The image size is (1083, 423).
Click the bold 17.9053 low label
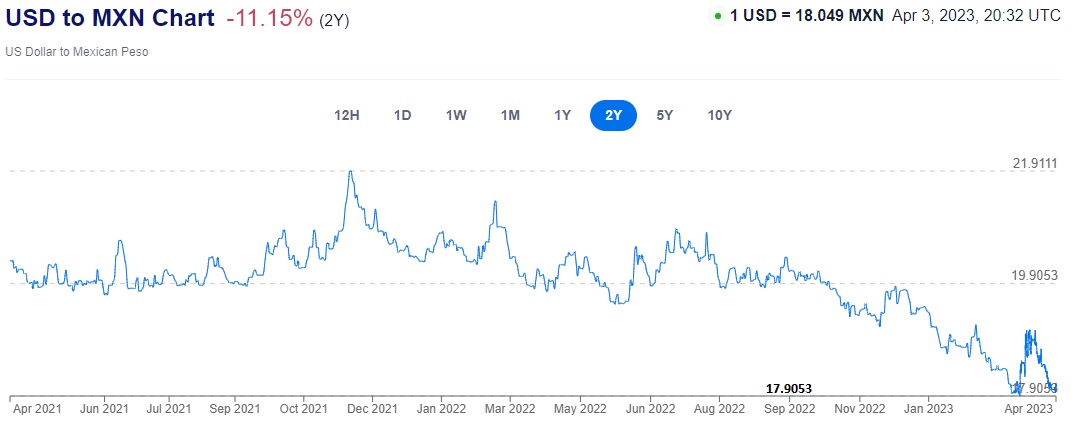[788, 388]
